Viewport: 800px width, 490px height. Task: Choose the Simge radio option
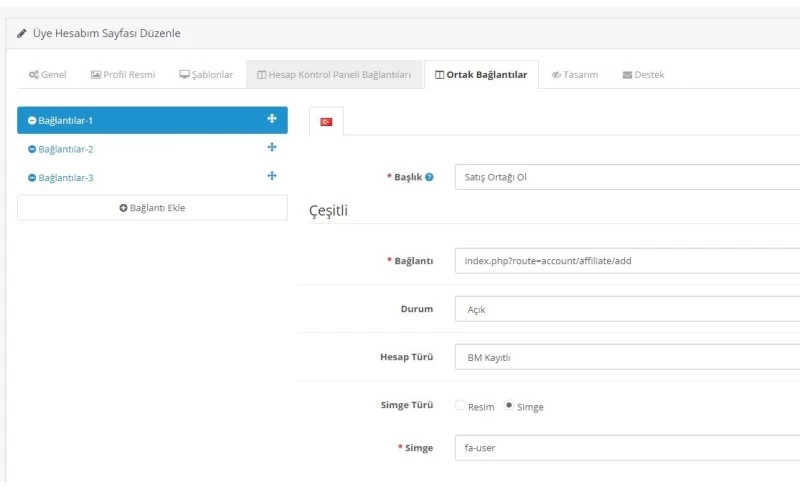pos(509,405)
